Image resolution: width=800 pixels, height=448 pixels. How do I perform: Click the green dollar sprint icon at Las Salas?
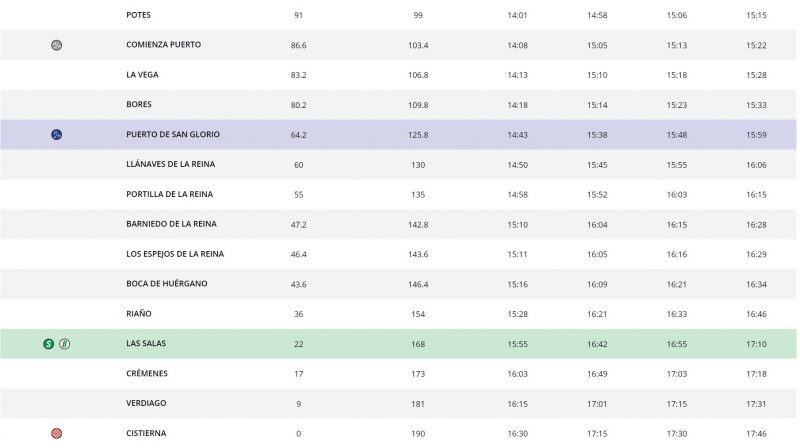pos(48,344)
